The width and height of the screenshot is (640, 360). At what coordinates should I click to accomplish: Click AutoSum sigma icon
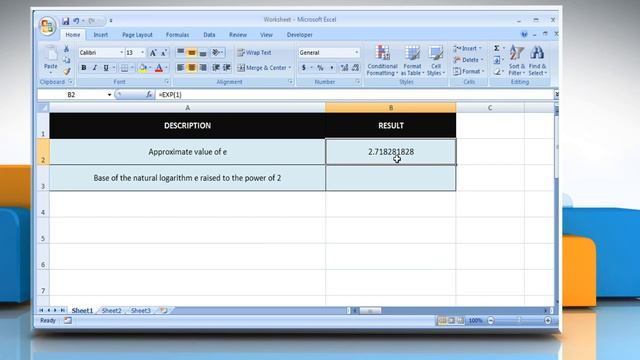pyautogui.click(x=497, y=49)
